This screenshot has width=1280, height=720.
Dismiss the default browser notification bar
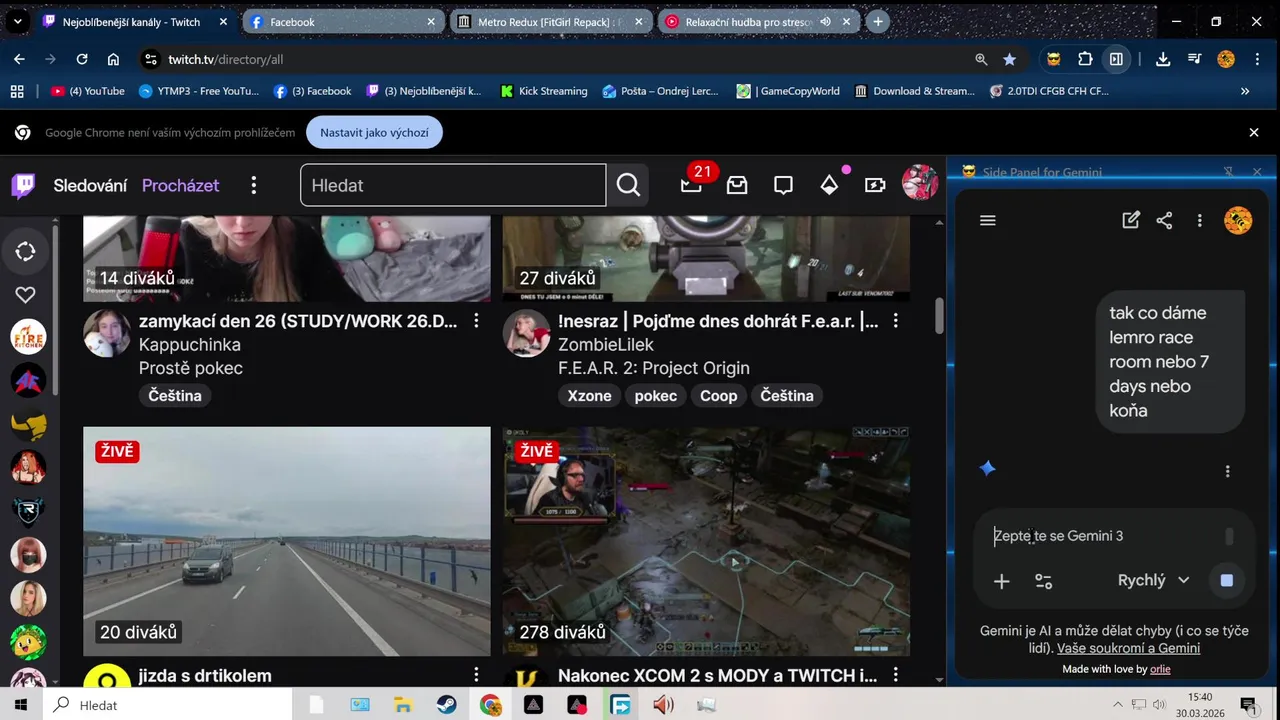point(1254,132)
